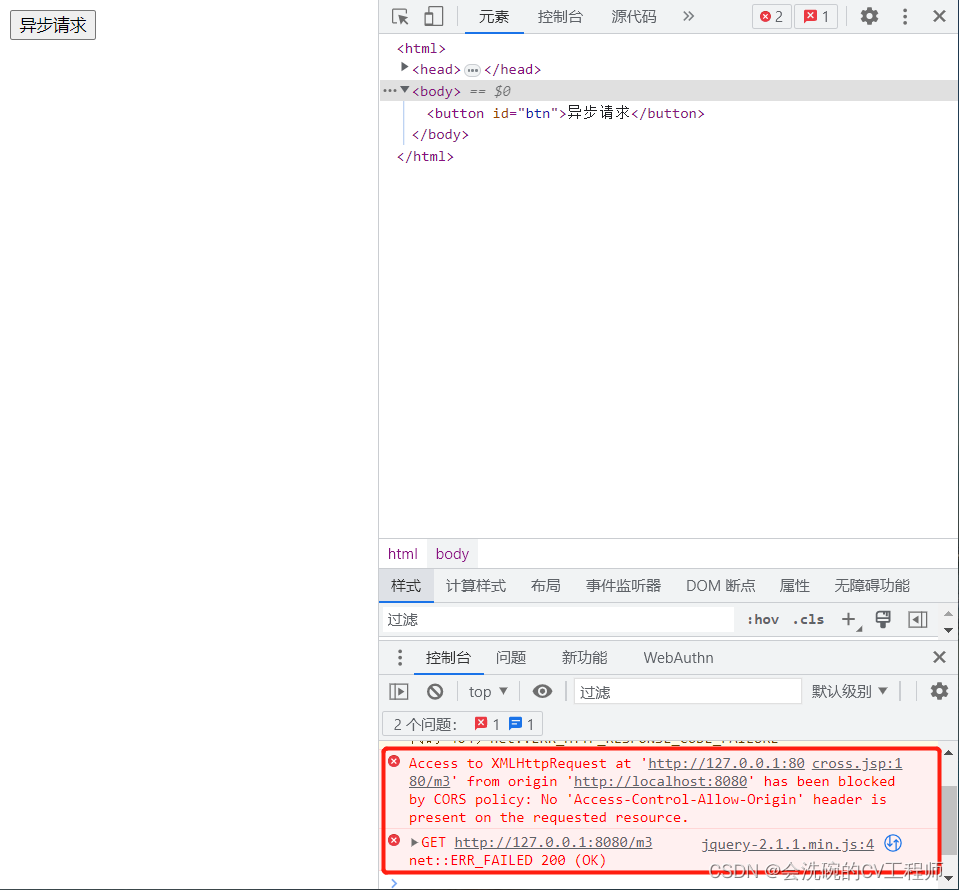Toggle the computed styles sidebar icon
Viewport: 959px width, 890px height.
[x=917, y=620]
